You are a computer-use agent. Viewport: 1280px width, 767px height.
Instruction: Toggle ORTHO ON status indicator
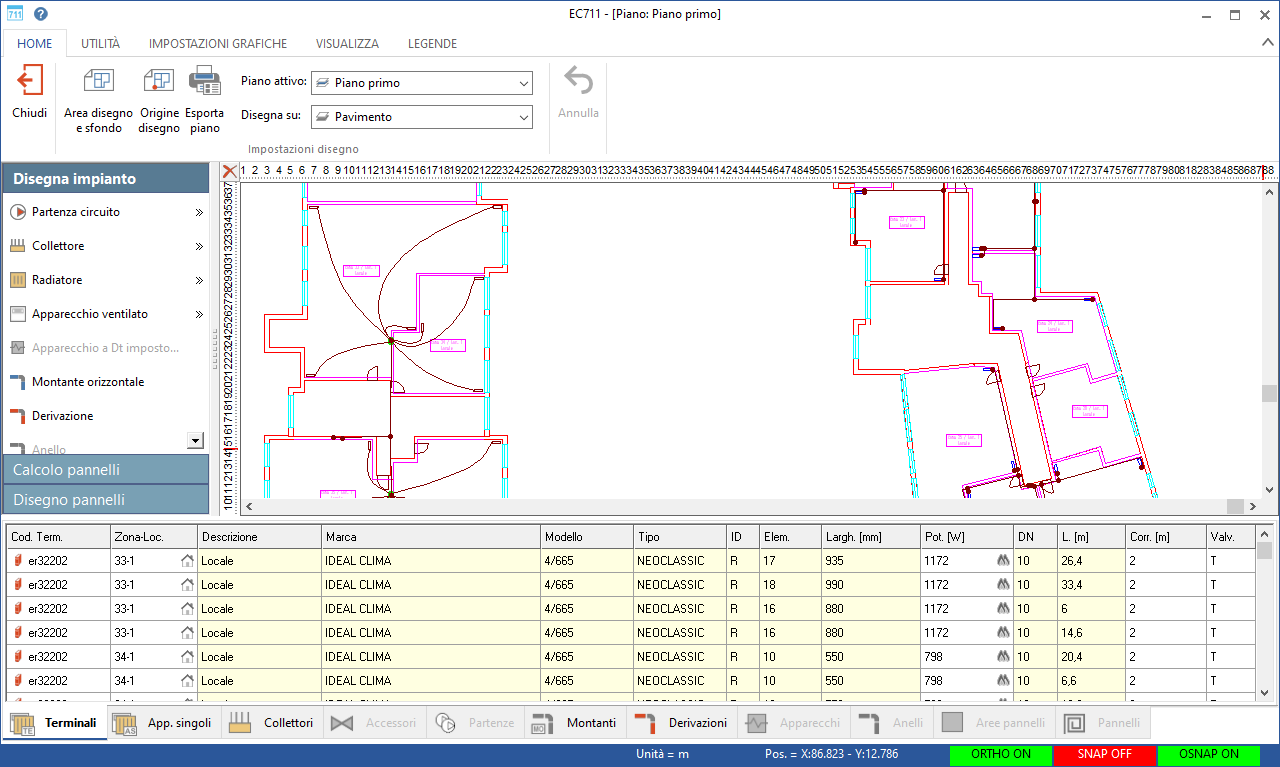click(x=1000, y=754)
